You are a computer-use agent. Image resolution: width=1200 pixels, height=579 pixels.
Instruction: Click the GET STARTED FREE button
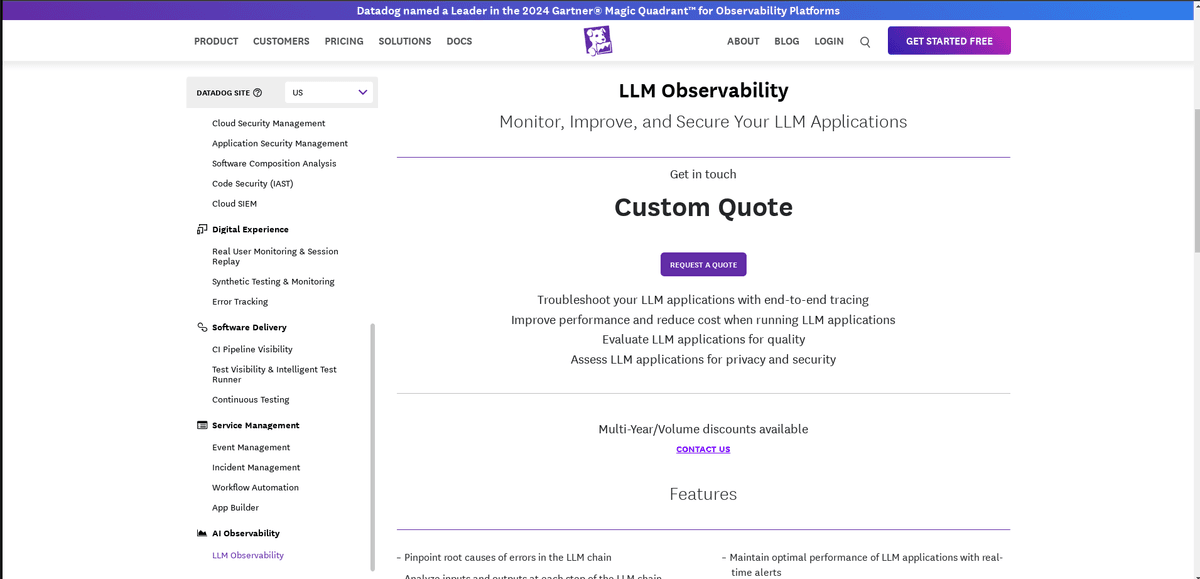[x=948, y=40]
